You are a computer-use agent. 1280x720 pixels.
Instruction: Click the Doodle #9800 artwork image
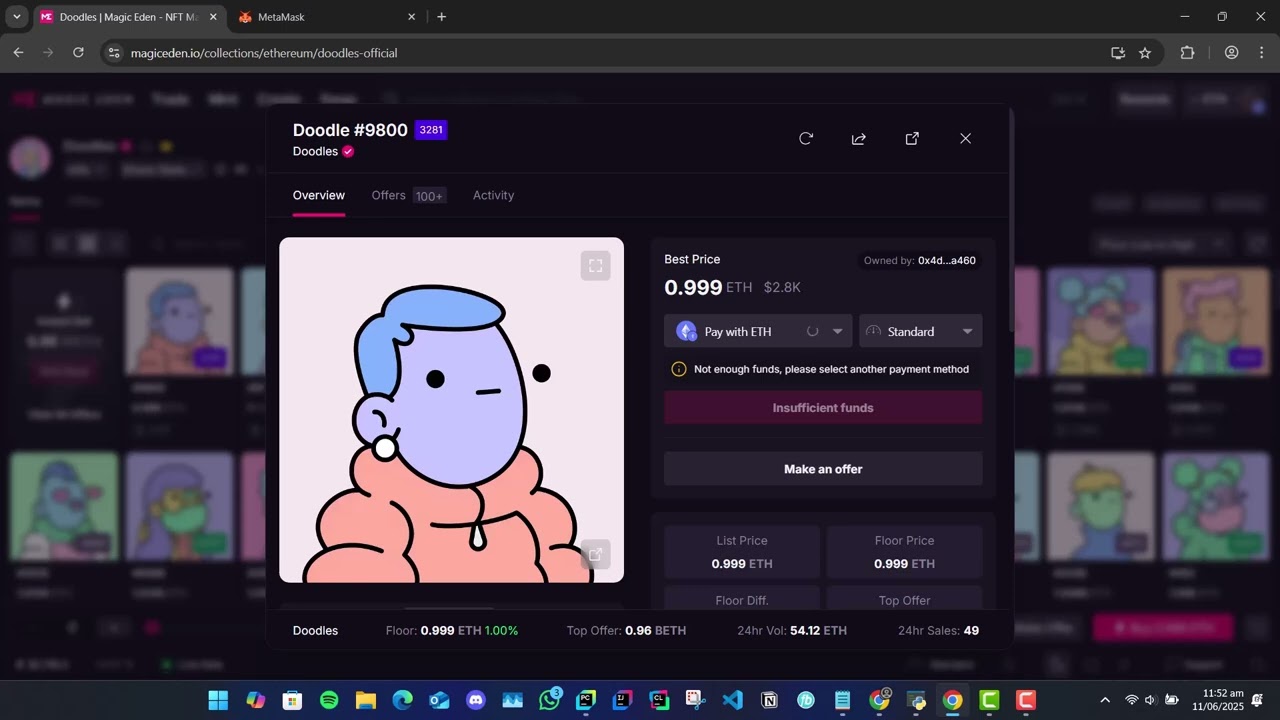coord(451,410)
